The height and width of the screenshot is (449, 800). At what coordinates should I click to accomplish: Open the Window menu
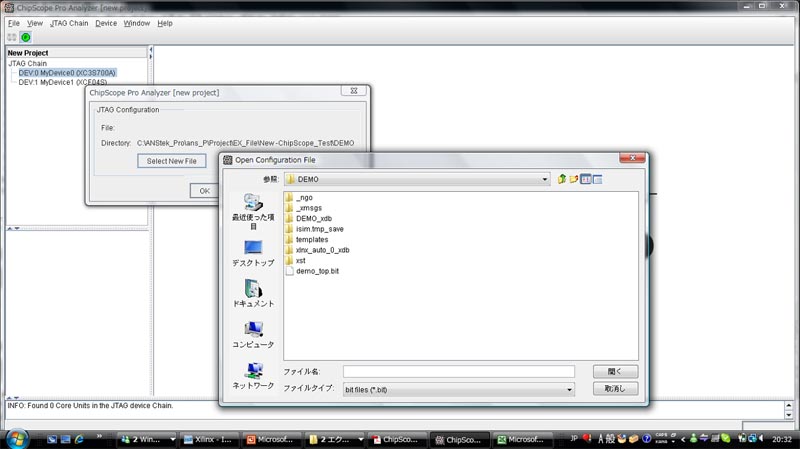[137, 23]
